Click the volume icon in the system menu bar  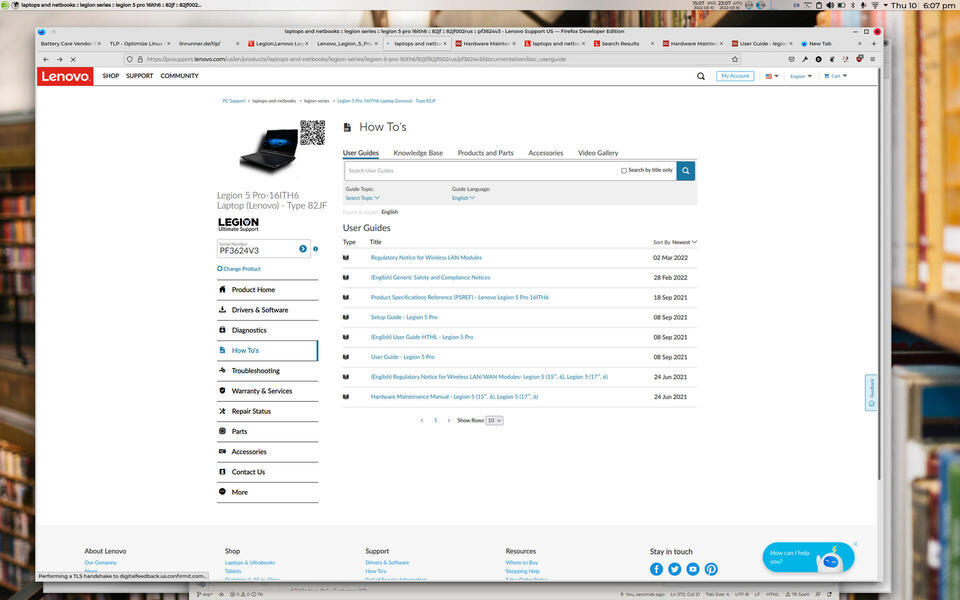coord(830,6)
